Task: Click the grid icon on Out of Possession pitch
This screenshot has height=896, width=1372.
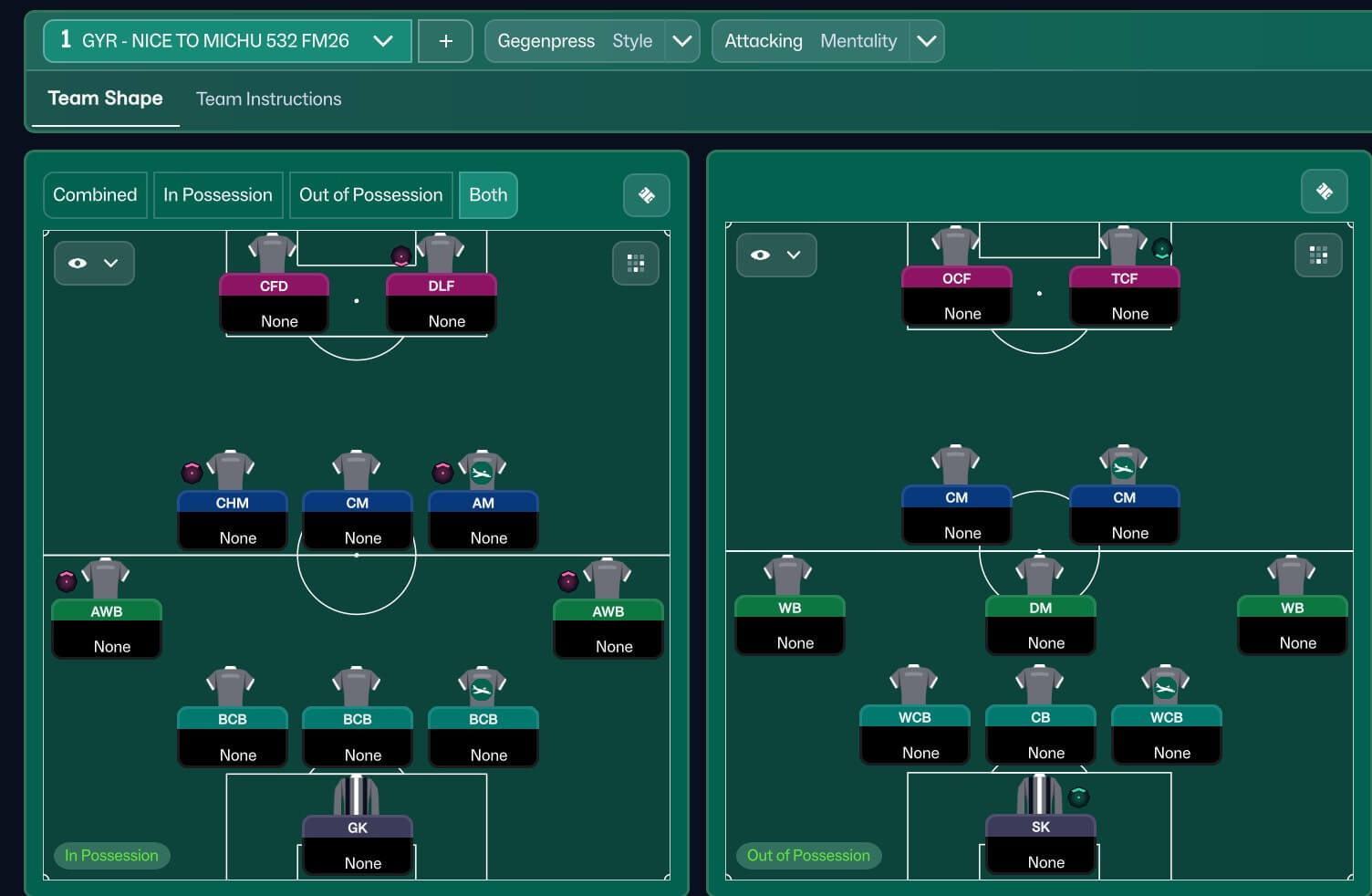Action: [x=1318, y=255]
